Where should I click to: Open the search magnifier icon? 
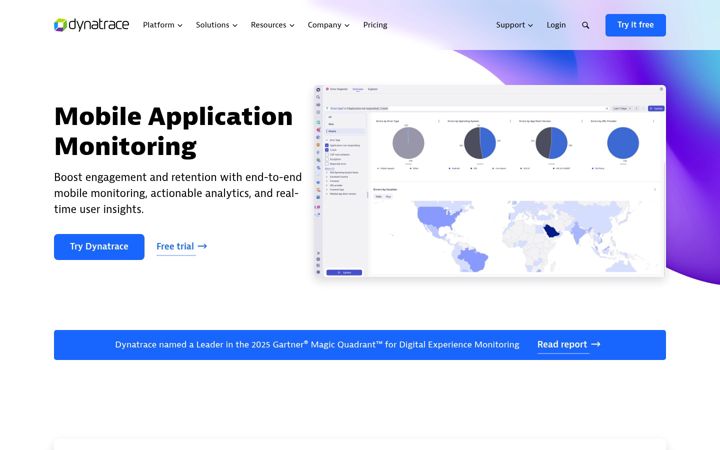pos(585,25)
